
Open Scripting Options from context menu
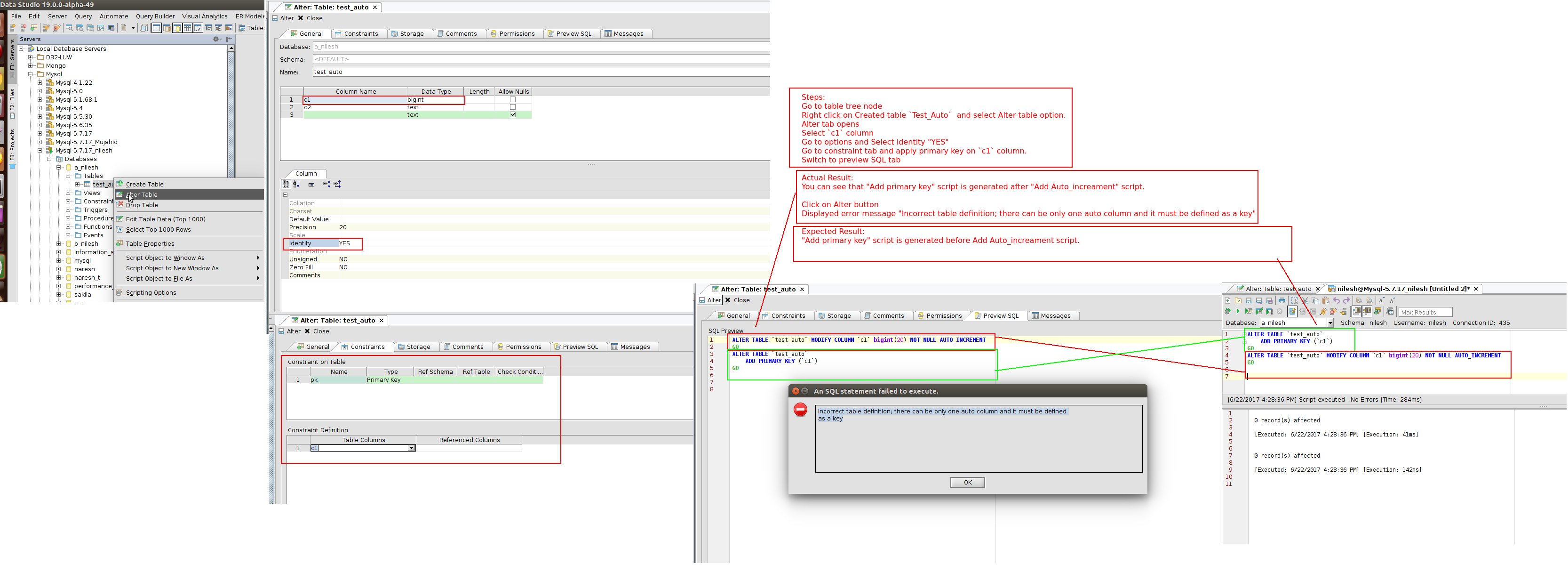coord(189,292)
